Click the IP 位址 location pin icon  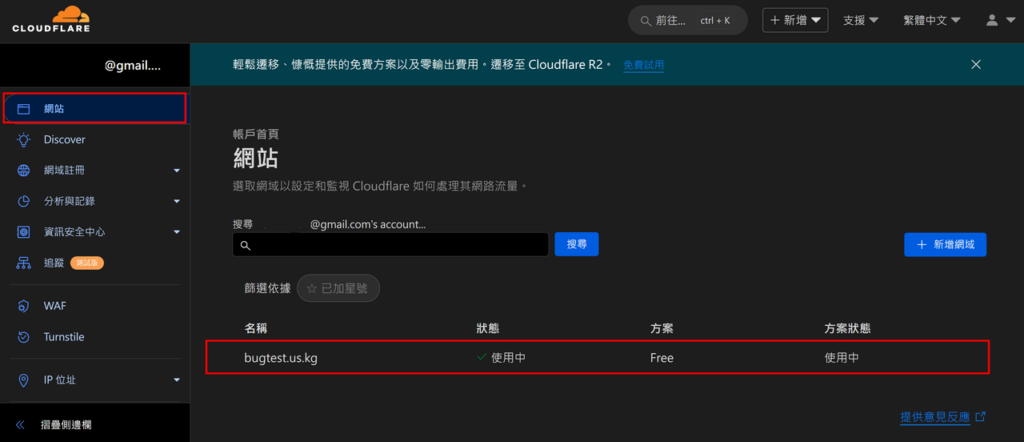click(24, 380)
